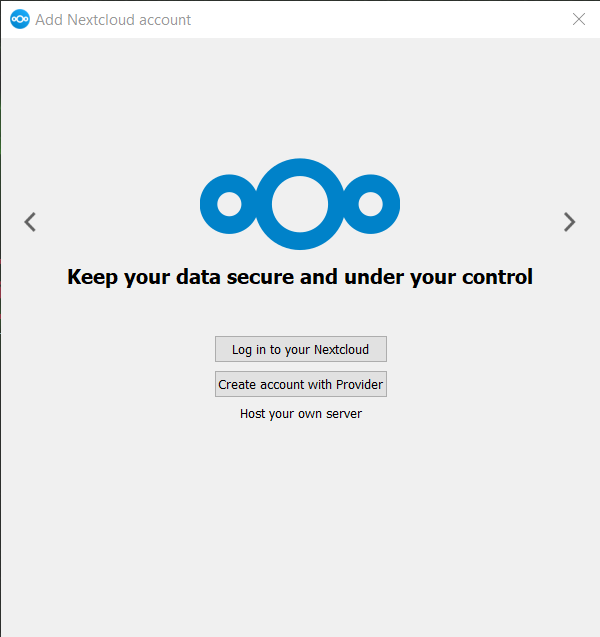Advance to the next slide with right chevron
The height and width of the screenshot is (637, 600).
(x=570, y=222)
